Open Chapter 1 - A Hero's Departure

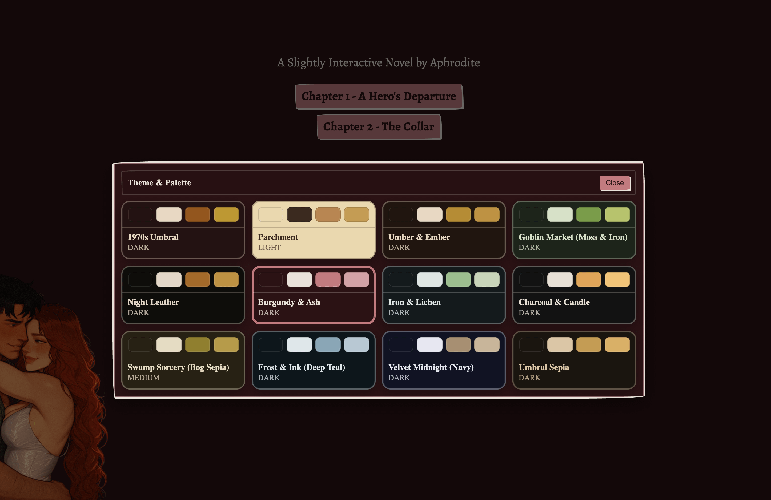[379, 97]
